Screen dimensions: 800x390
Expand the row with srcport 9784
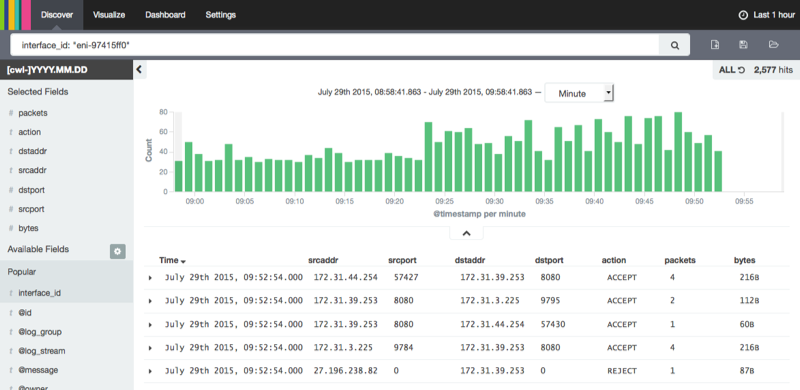point(150,348)
